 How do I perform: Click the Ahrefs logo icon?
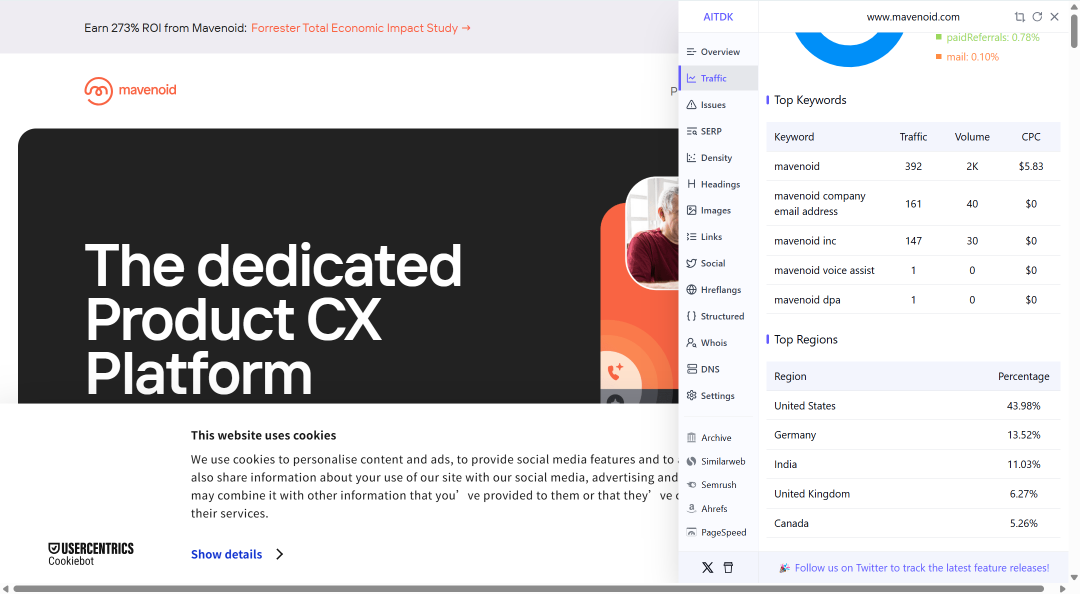692,509
